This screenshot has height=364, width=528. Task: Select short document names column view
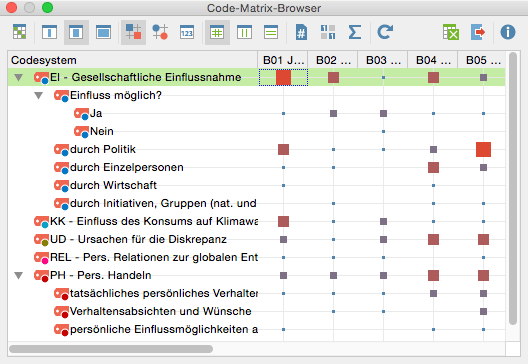pyautogui.click(x=49, y=32)
